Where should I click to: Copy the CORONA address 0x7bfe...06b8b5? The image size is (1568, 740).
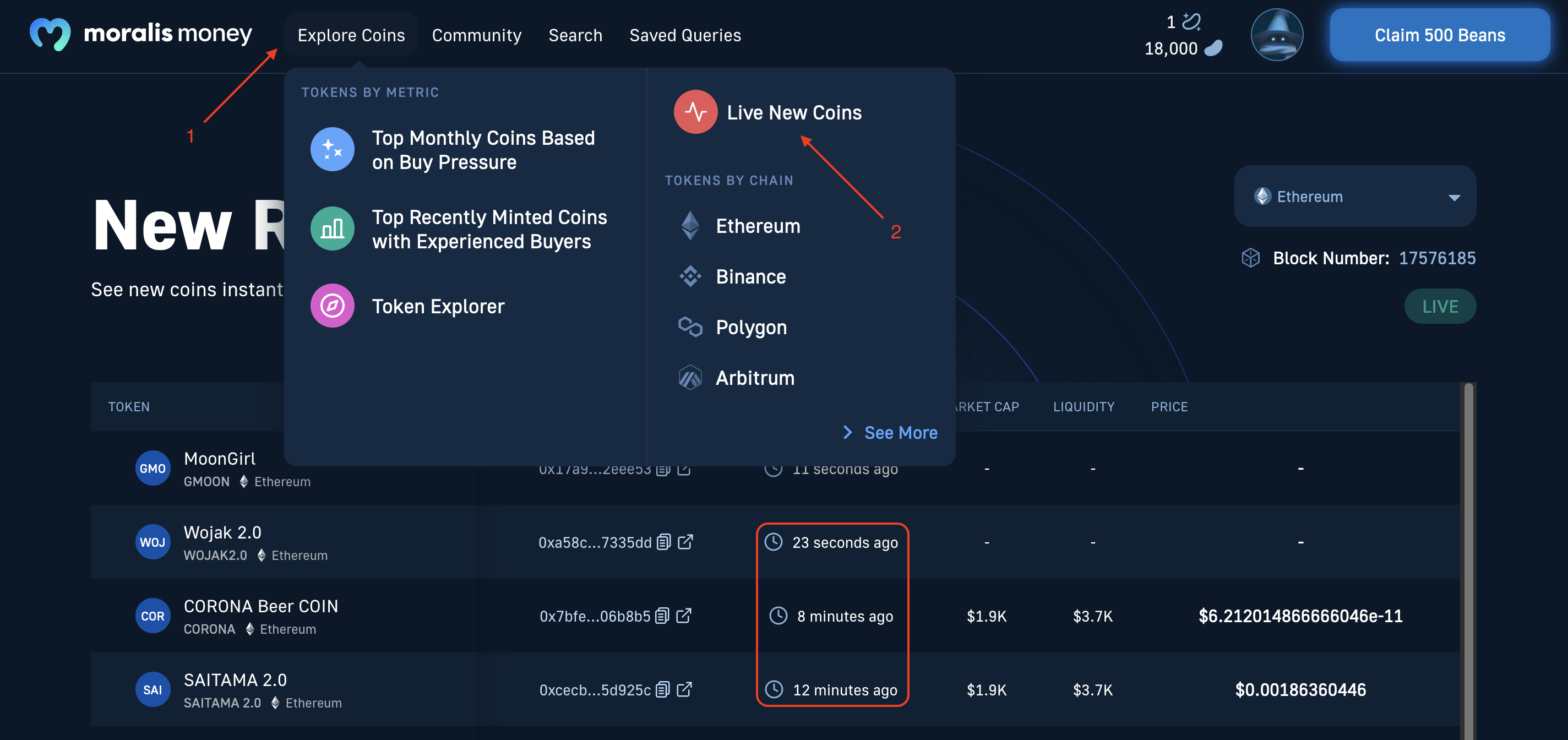662,615
